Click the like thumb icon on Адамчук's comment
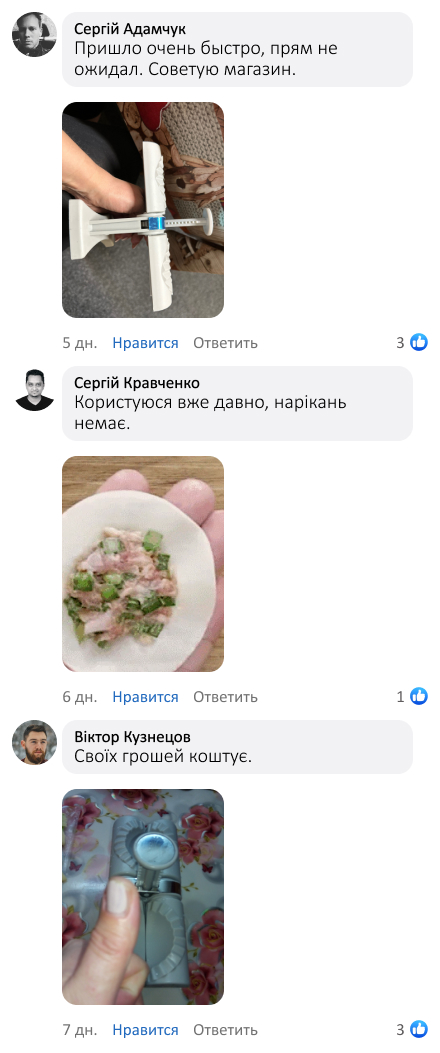This screenshot has height=1053, width=440. [419, 342]
